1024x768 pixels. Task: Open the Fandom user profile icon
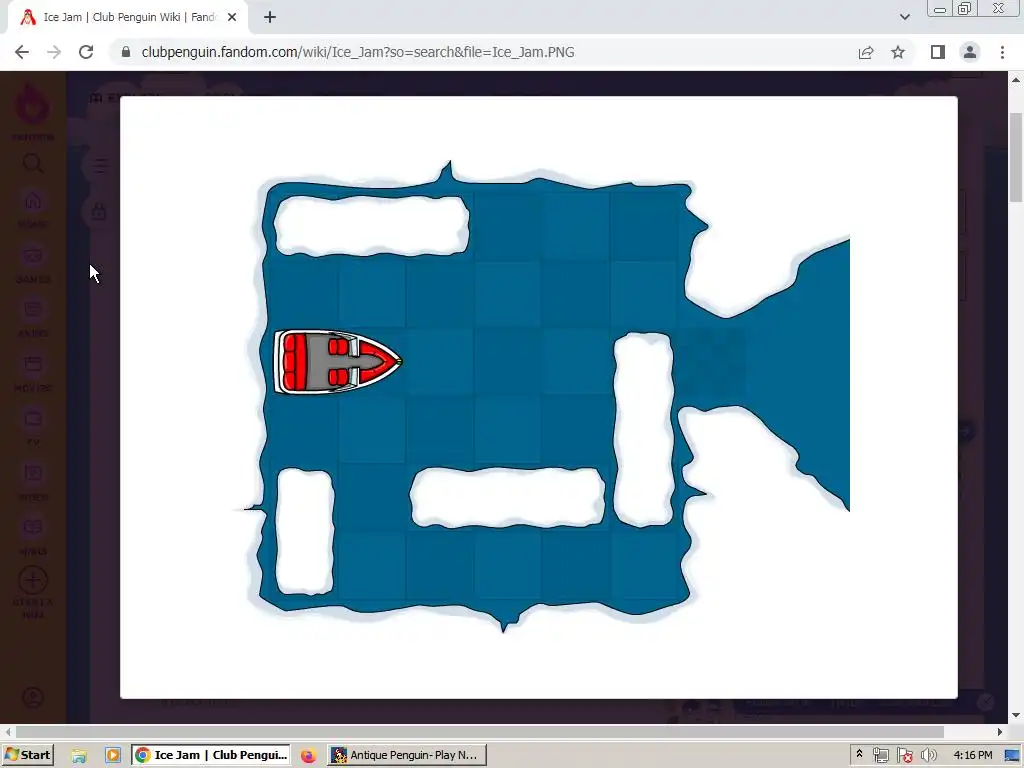coord(33,697)
